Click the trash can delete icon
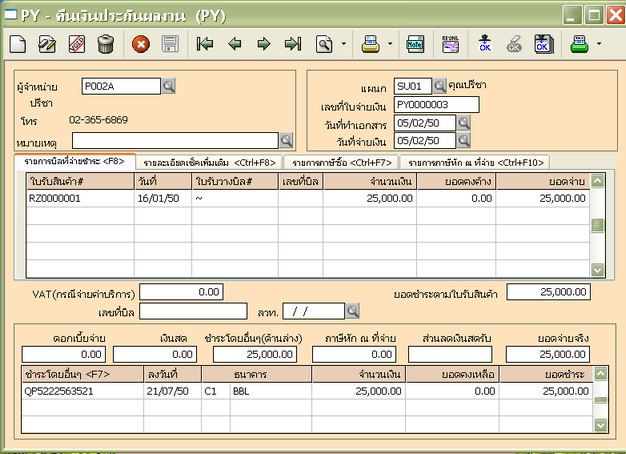 tap(105, 44)
